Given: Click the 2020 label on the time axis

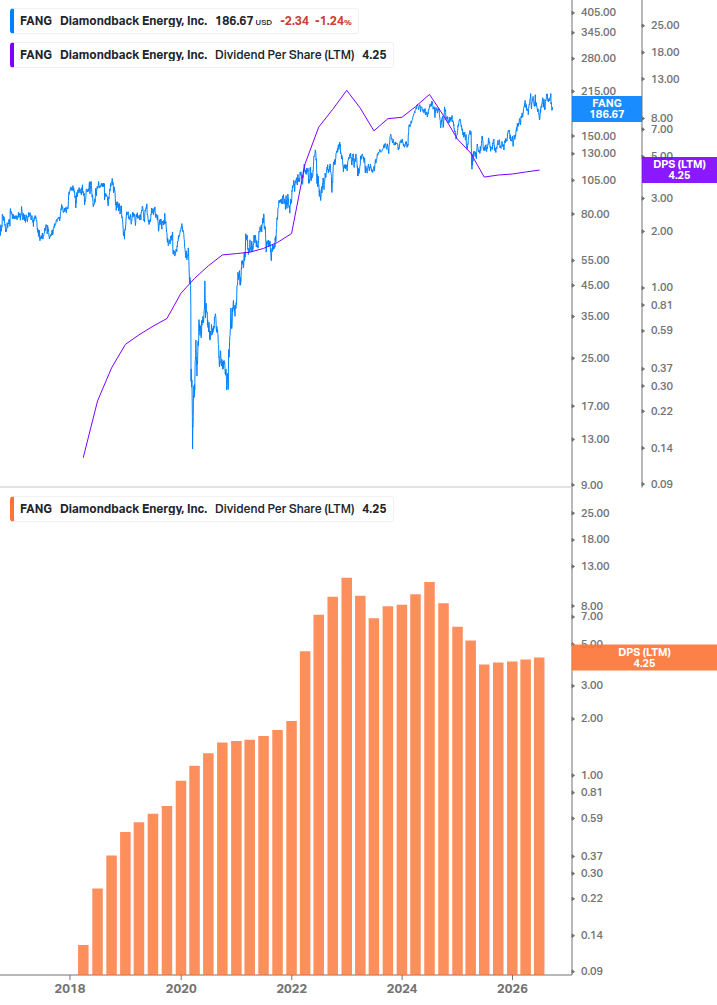Looking at the screenshot, I should [x=181, y=988].
